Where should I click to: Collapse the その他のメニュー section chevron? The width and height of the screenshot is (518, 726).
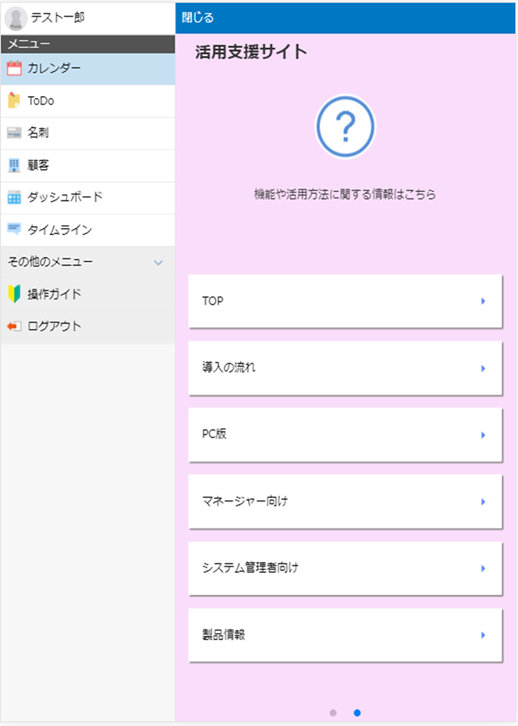(x=158, y=263)
